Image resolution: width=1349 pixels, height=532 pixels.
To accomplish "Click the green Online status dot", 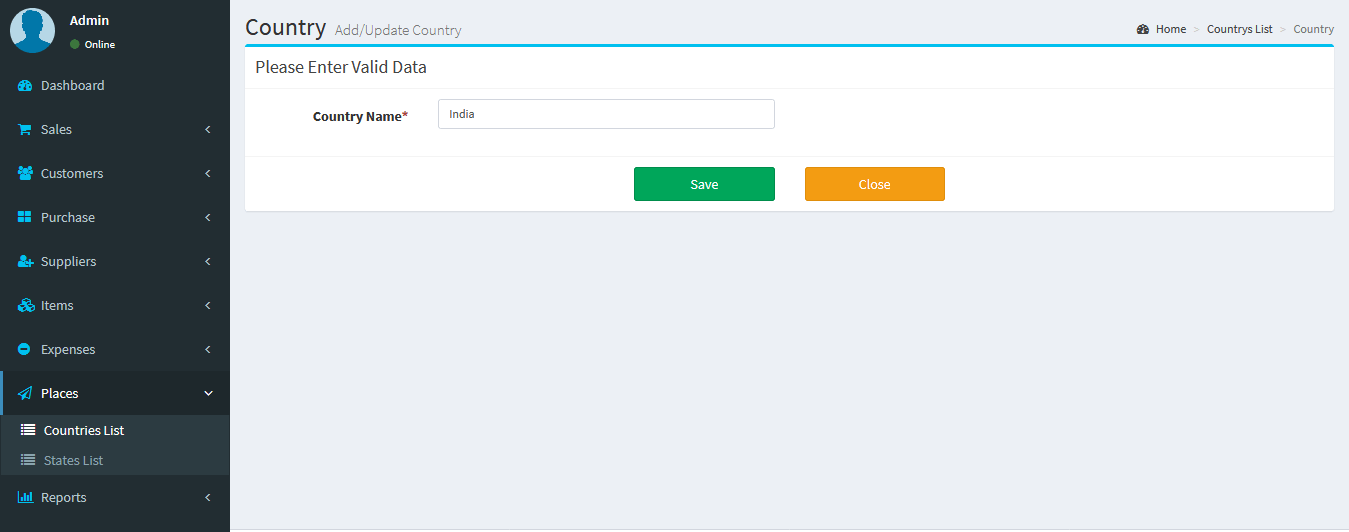I will coord(75,45).
